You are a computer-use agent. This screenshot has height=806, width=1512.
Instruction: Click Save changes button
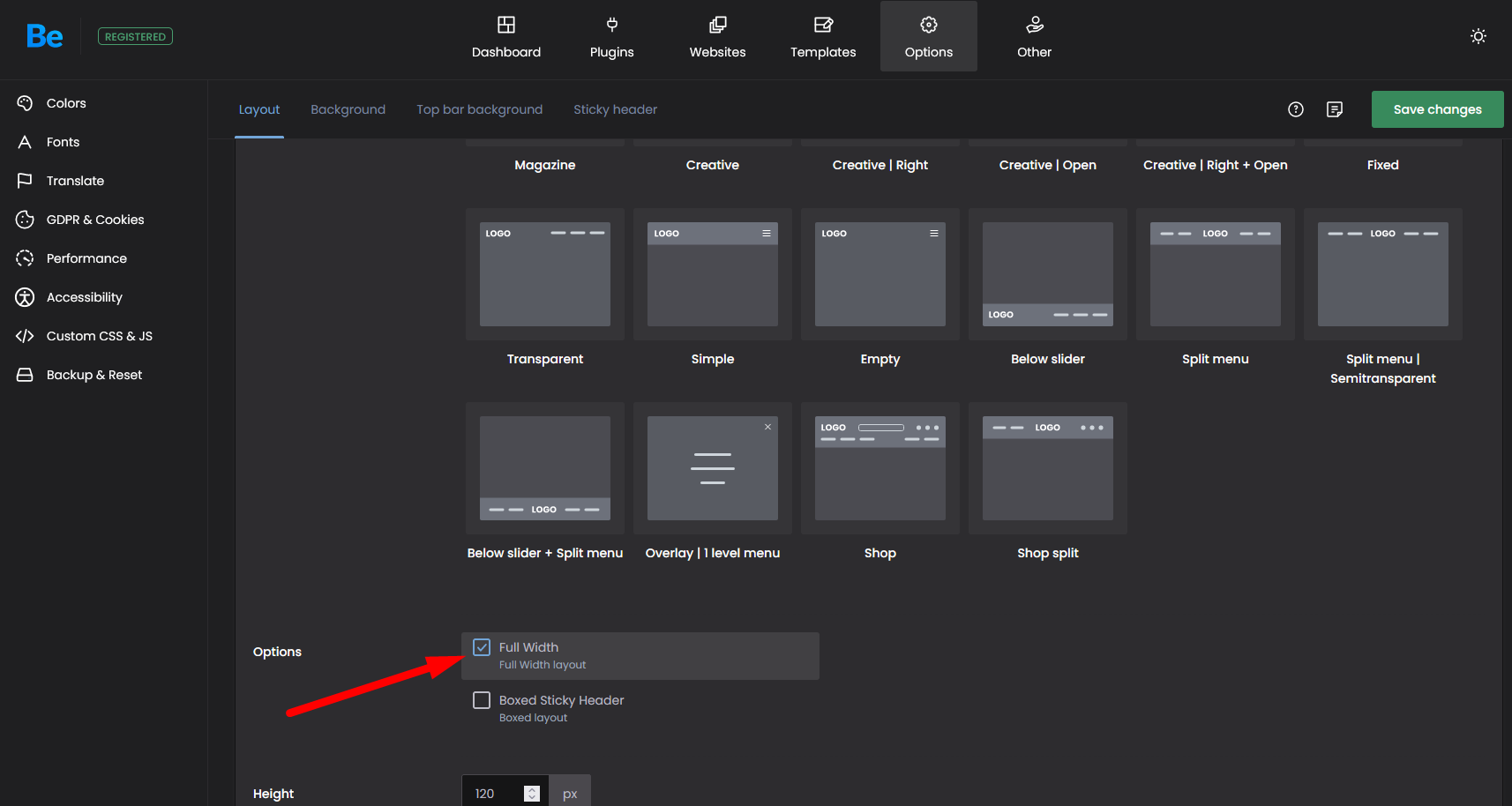click(x=1438, y=109)
